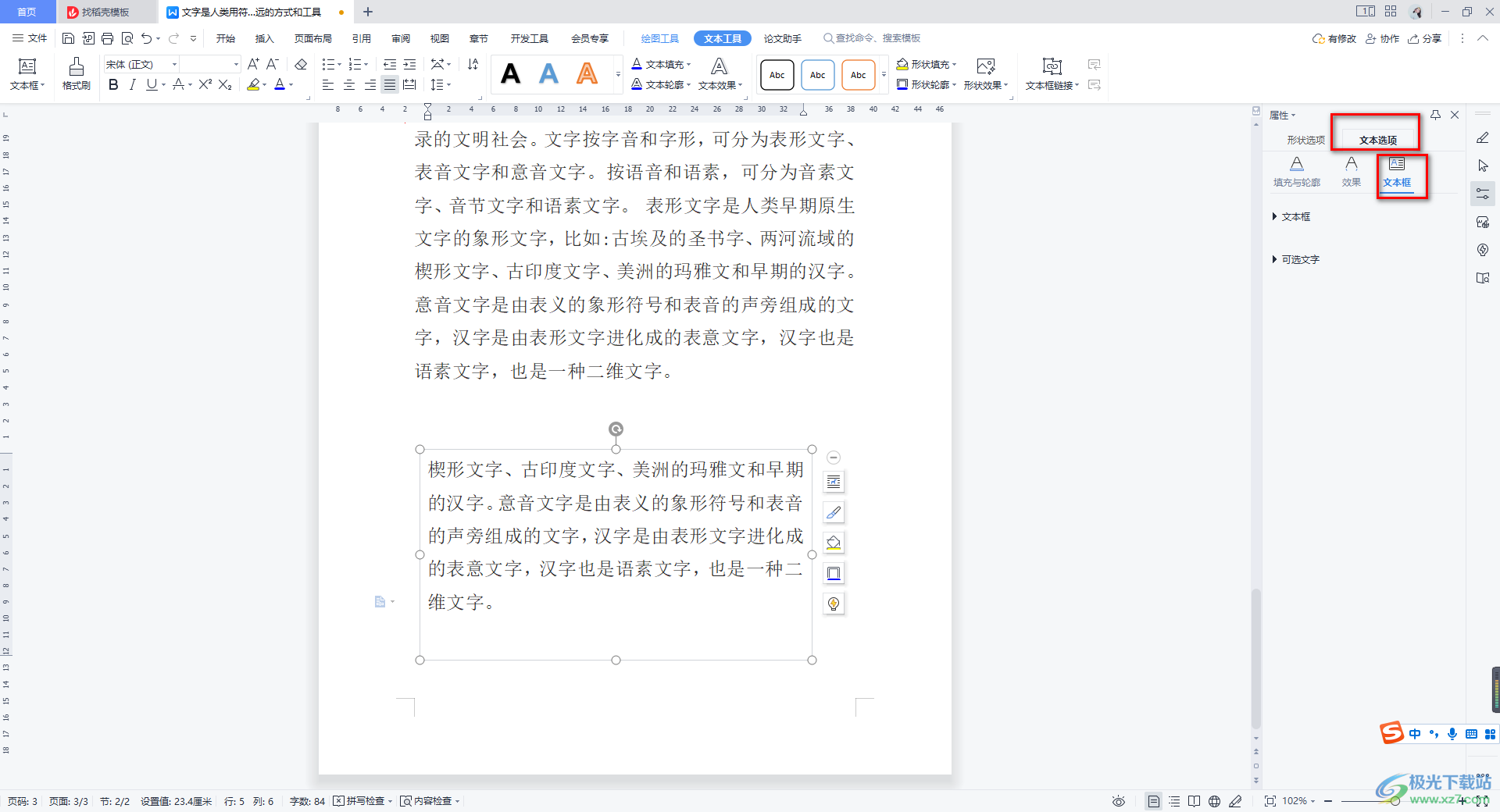The height and width of the screenshot is (812, 1500).
Task: Click the shape outline icon beside textbox
Action: pos(834,573)
